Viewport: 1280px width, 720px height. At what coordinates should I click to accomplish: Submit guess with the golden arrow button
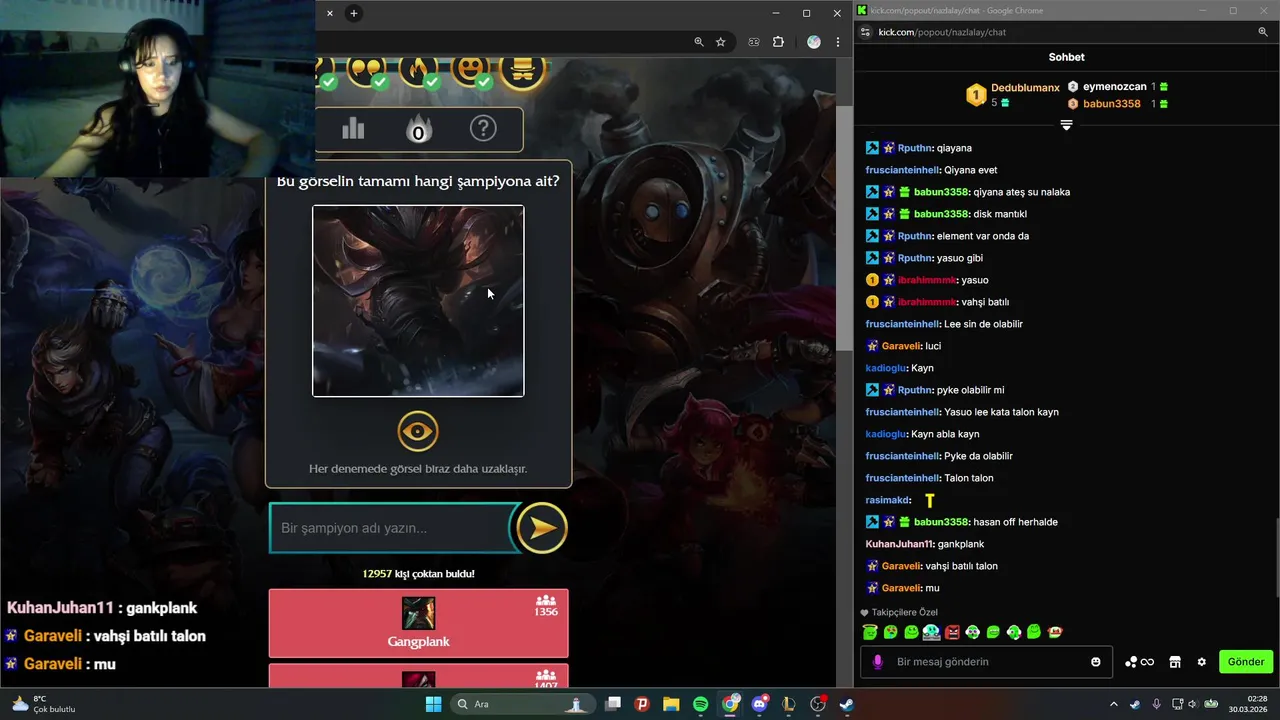[x=542, y=528]
